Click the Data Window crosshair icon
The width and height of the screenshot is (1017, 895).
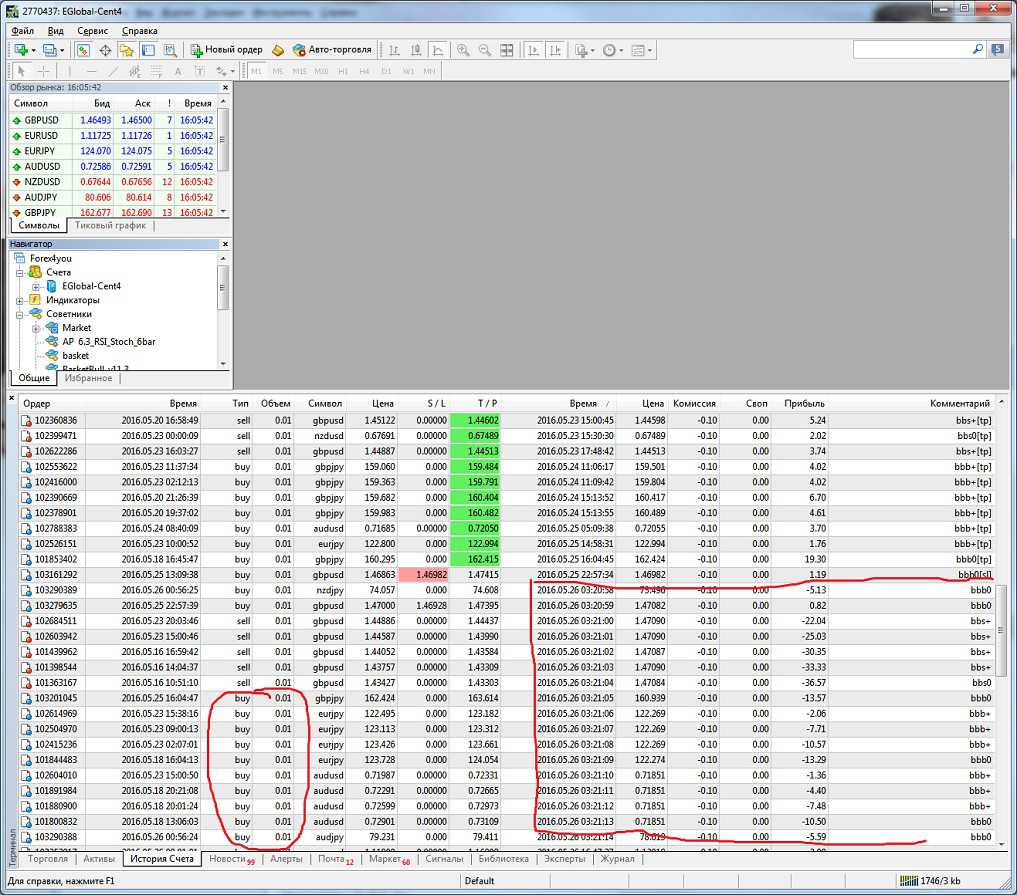click(105, 50)
